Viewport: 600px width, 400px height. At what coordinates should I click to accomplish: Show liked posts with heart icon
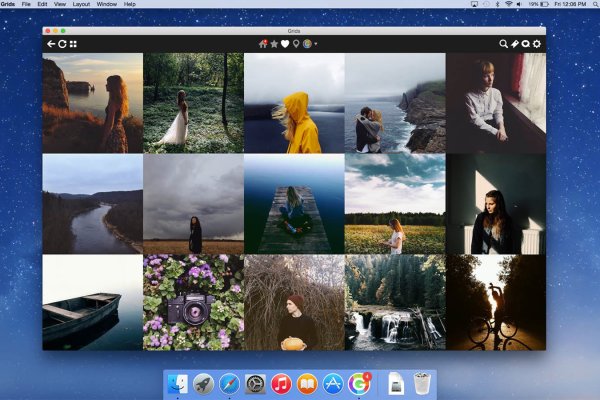pyautogui.click(x=285, y=44)
